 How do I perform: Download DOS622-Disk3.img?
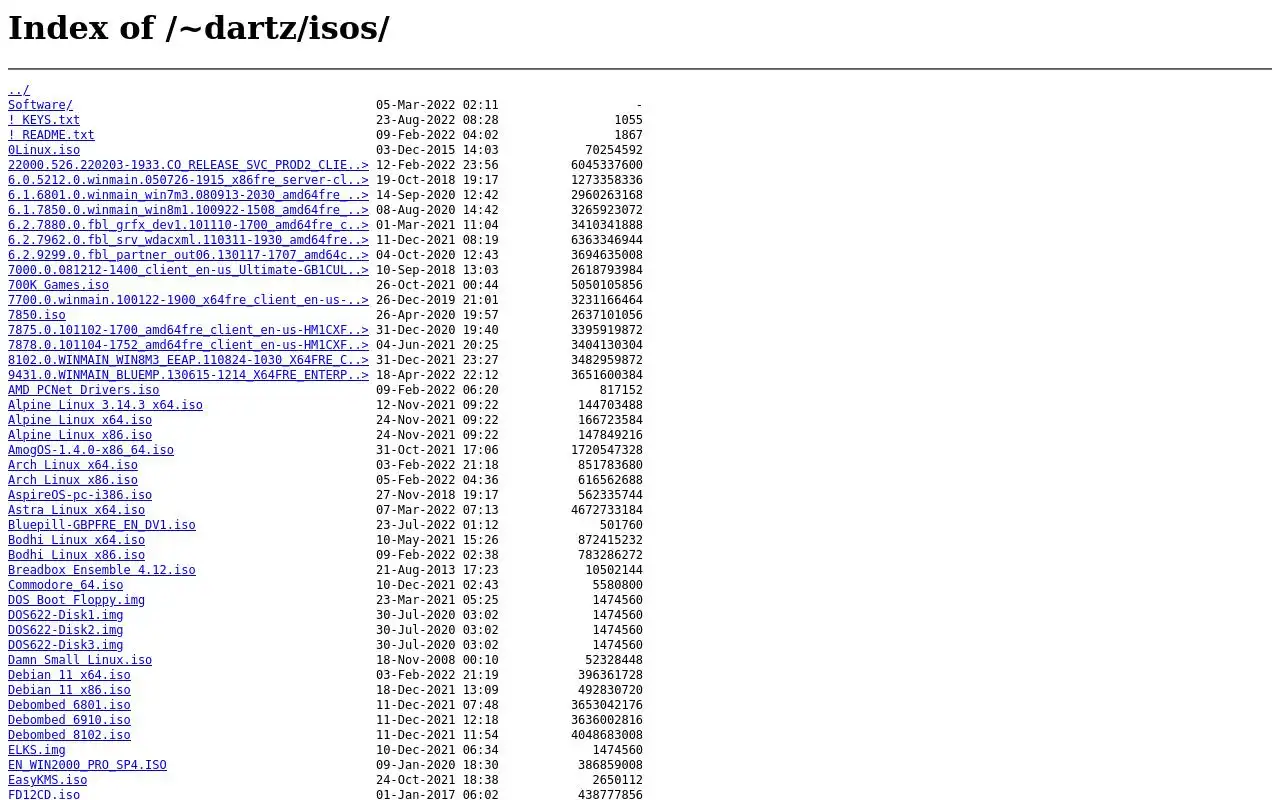[66, 645]
